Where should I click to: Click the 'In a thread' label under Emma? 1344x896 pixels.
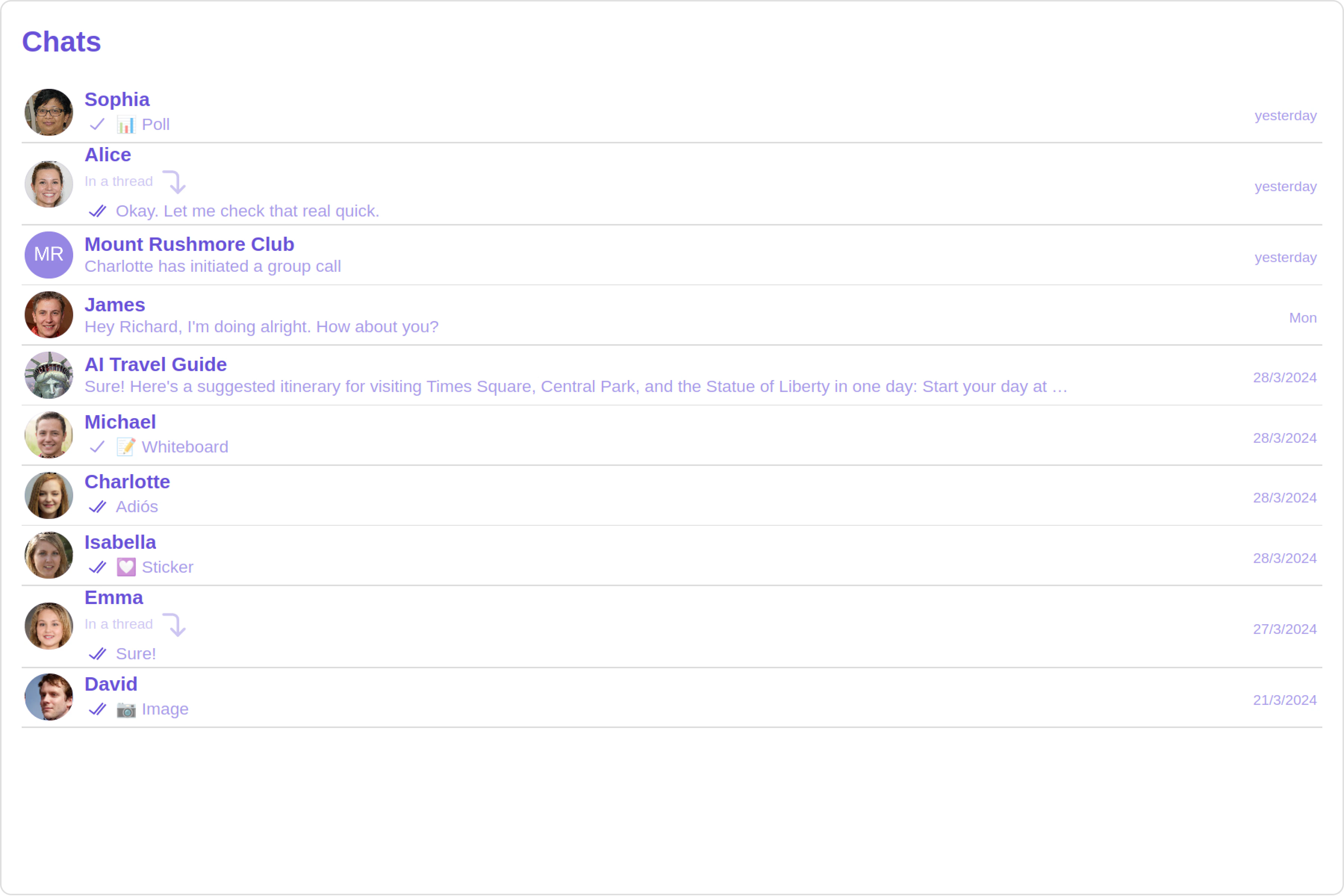click(119, 624)
